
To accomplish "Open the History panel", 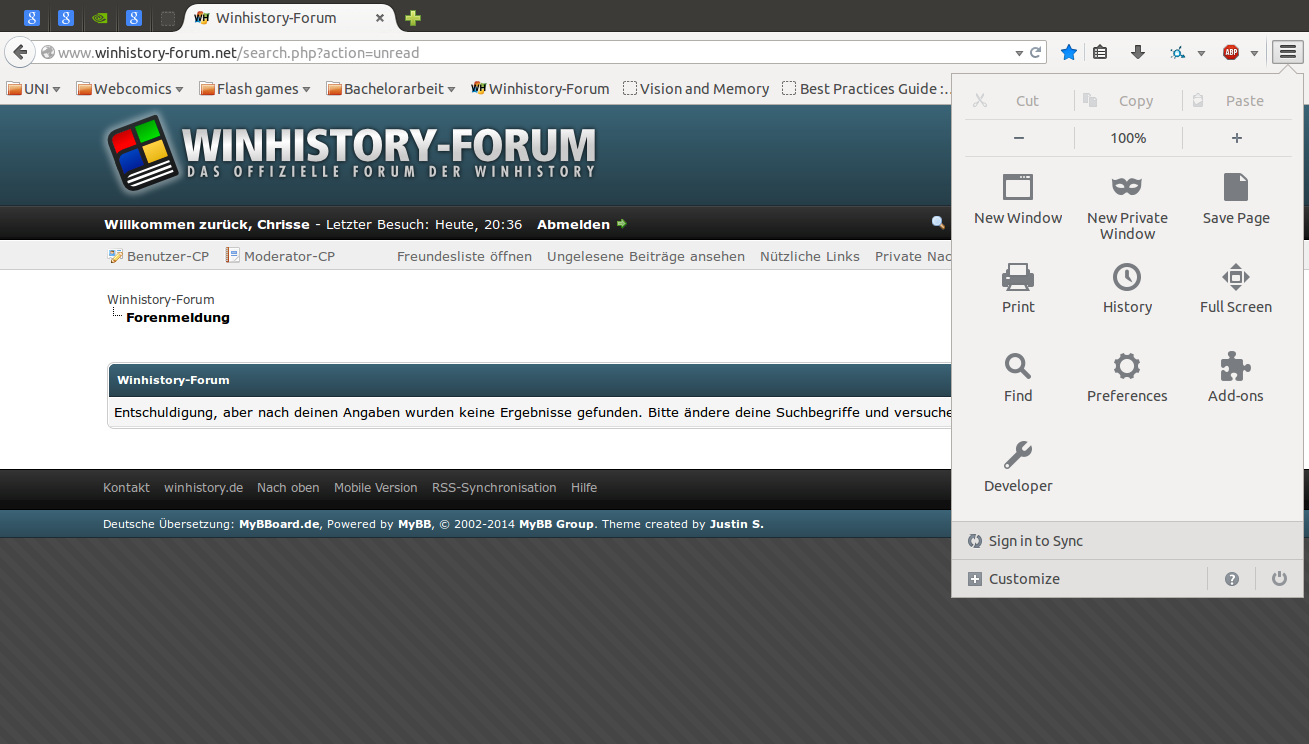I will click(1127, 288).
